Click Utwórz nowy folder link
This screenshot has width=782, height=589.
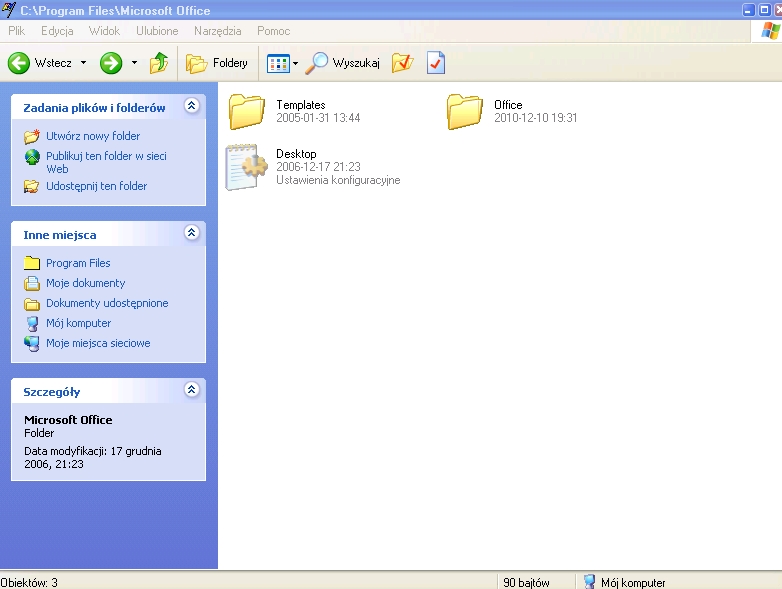click(93, 136)
